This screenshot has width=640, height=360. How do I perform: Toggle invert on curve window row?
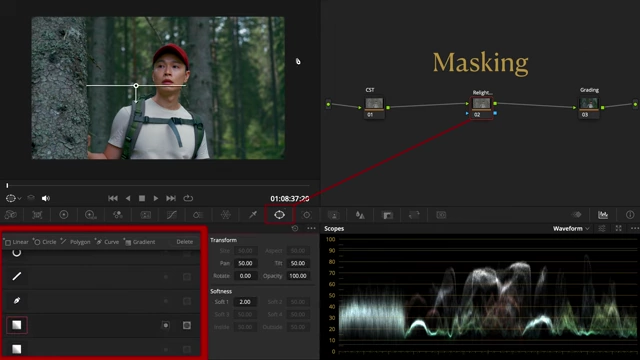coord(166,301)
